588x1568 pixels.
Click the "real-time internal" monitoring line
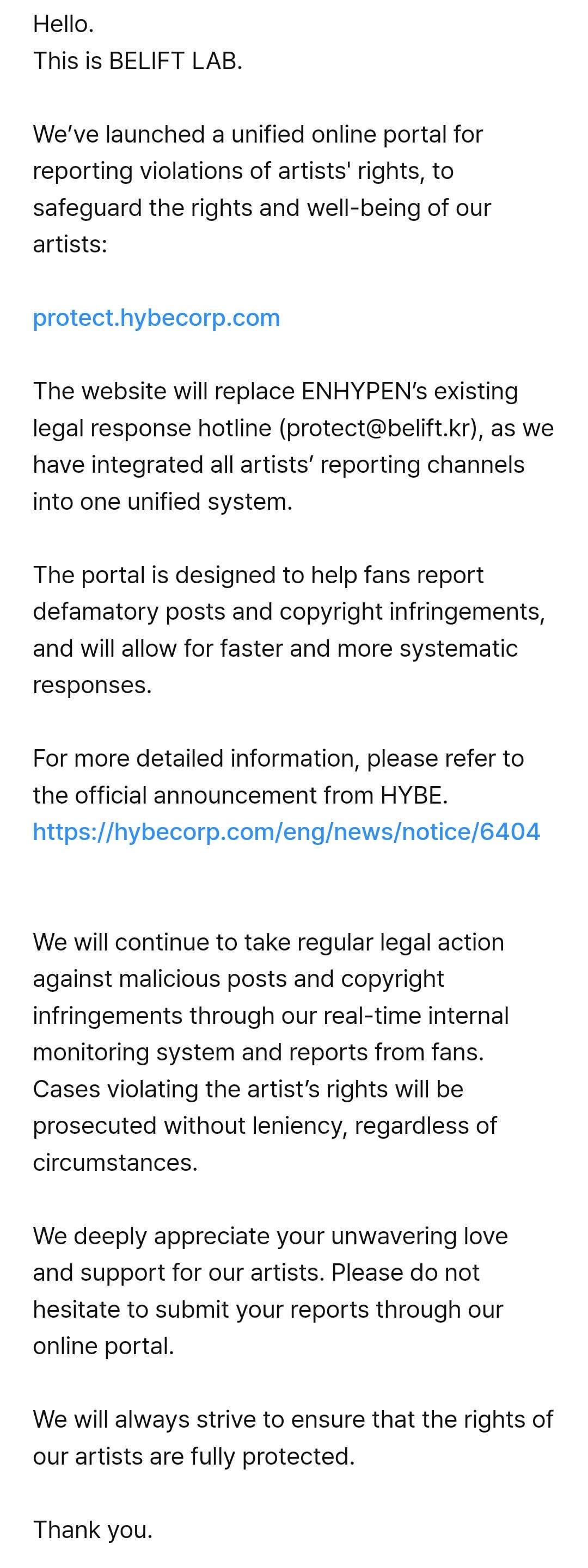click(271, 1015)
